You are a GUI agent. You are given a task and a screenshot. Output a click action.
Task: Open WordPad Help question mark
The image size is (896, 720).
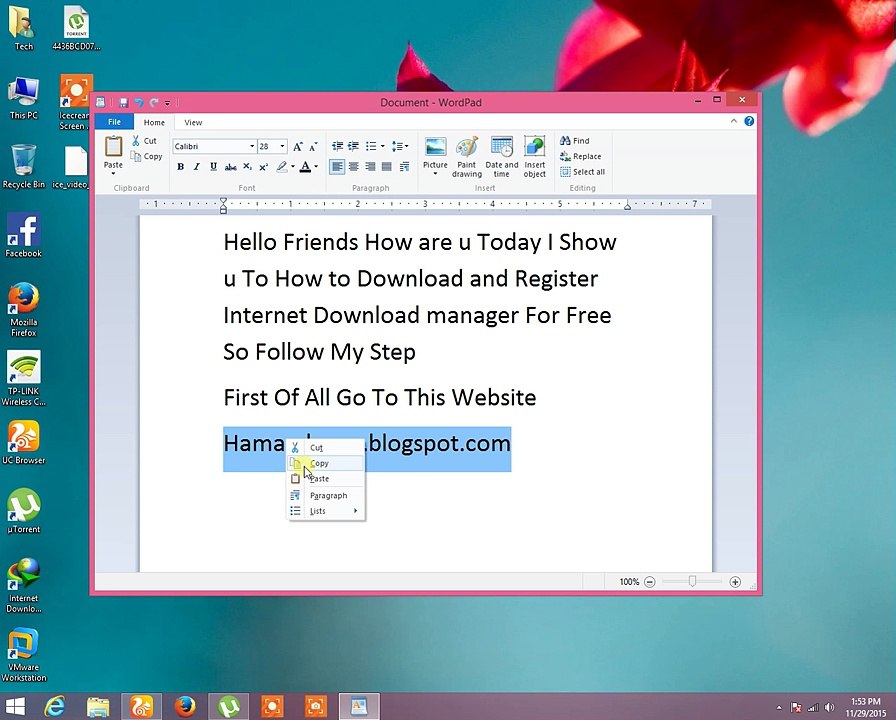[x=749, y=121]
